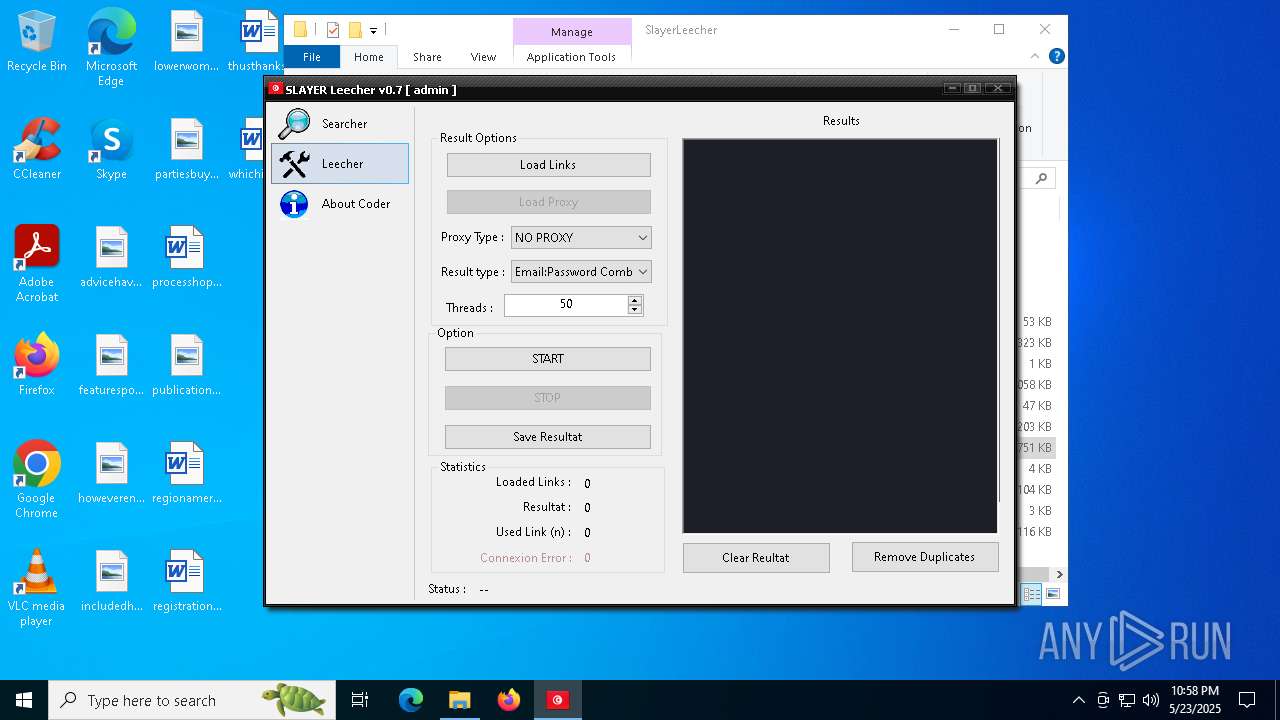Click the Save Resultat button
1280x720 pixels.
coord(548,437)
